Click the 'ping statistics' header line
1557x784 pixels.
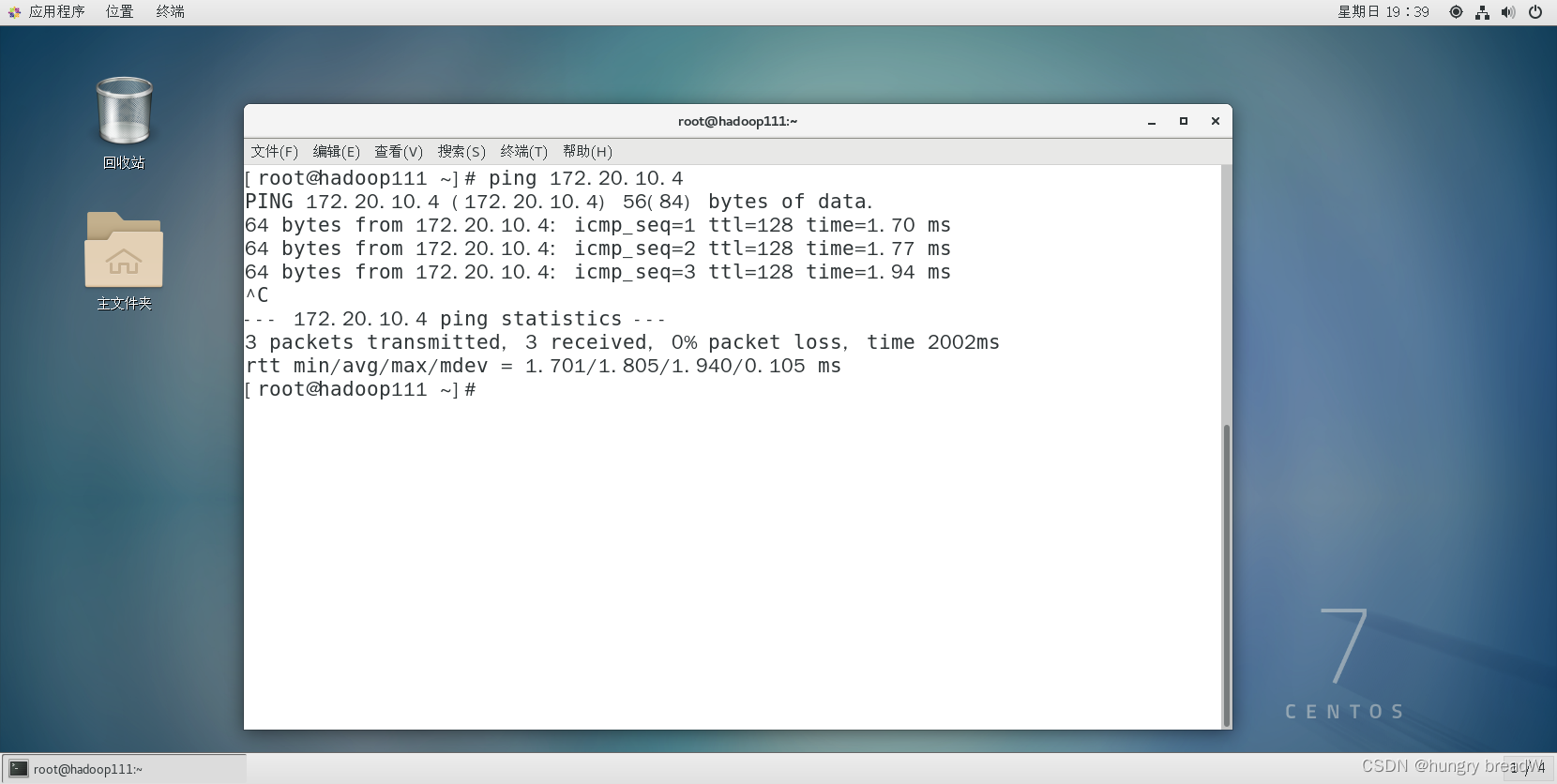(x=455, y=319)
